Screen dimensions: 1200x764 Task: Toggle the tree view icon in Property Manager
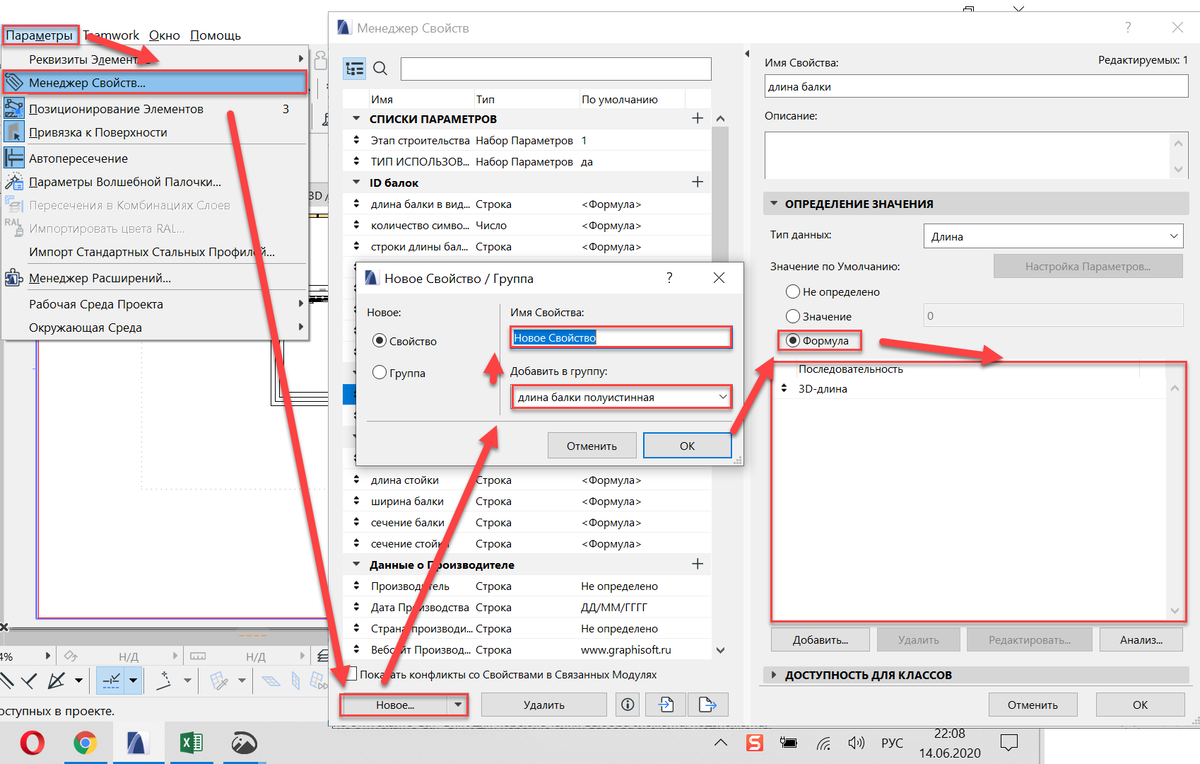click(354, 68)
